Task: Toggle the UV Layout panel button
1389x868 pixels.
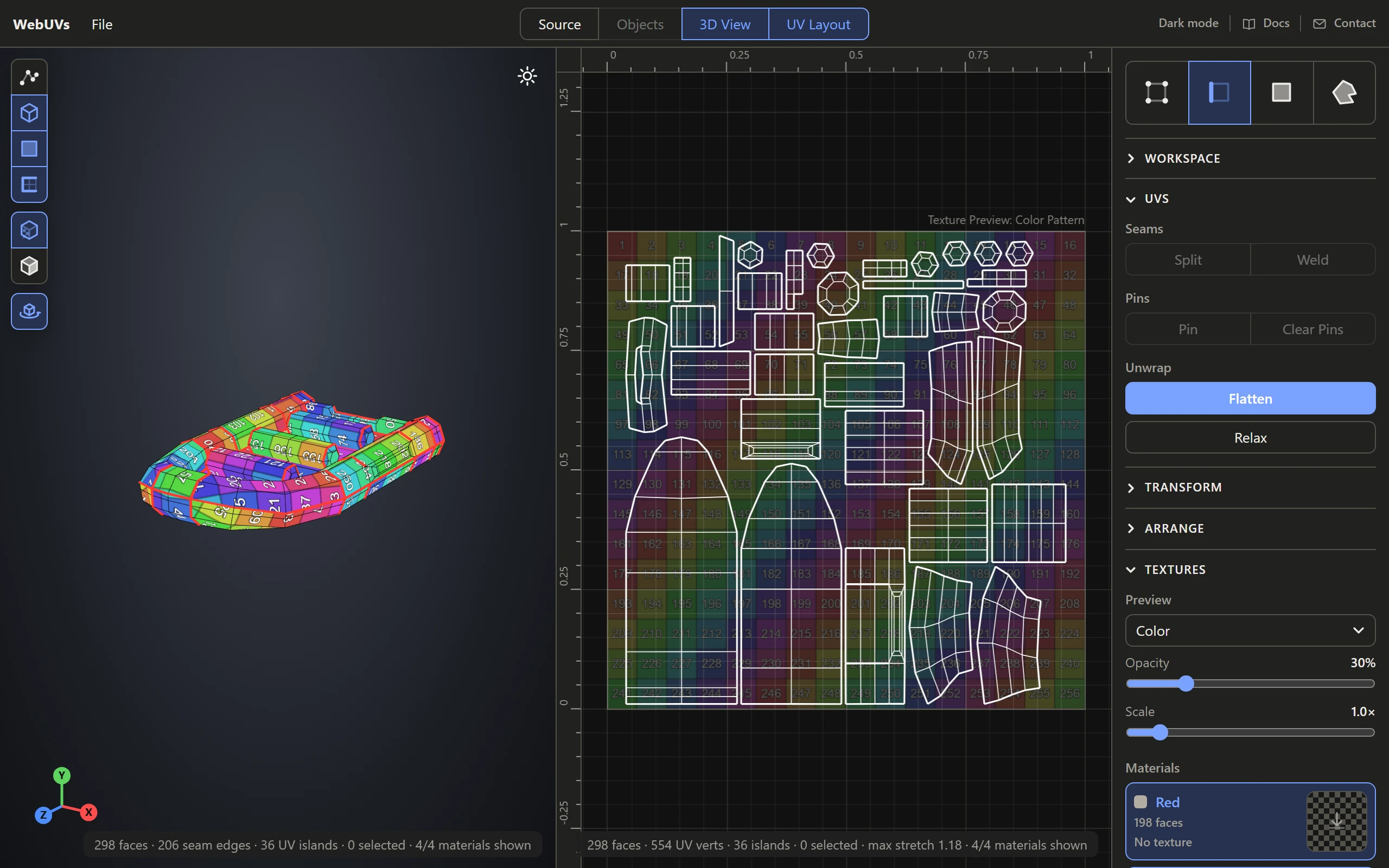Action: point(818,24)
